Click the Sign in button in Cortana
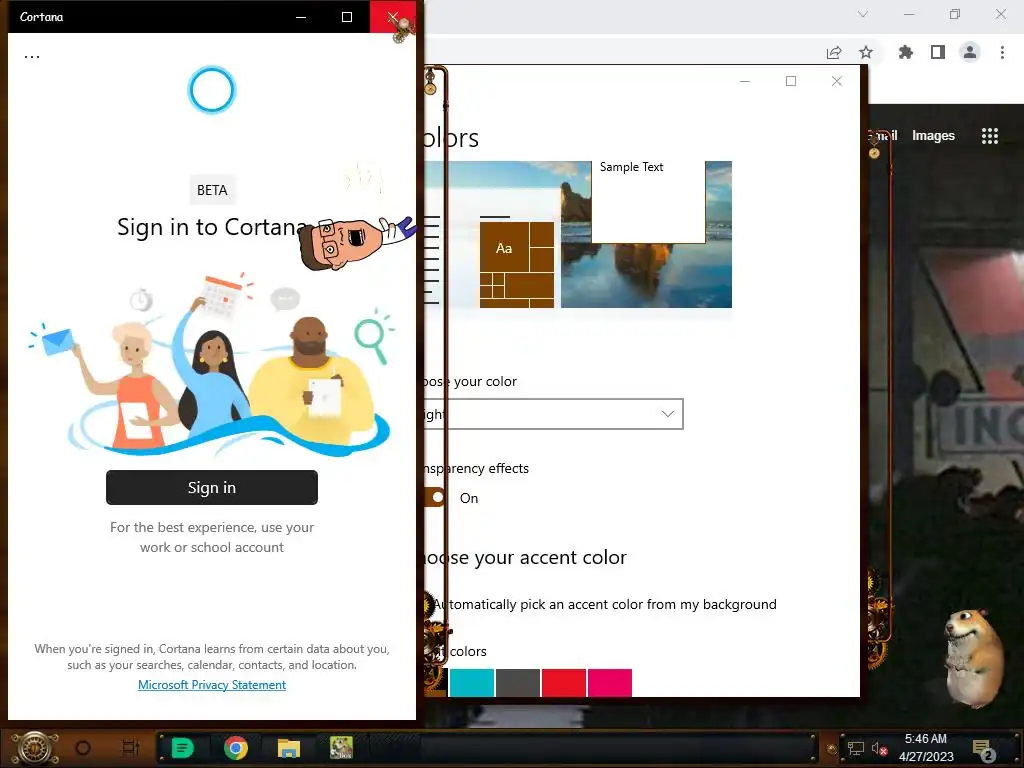Viewport: 1024px width, 768px height. tap(212, 487)
